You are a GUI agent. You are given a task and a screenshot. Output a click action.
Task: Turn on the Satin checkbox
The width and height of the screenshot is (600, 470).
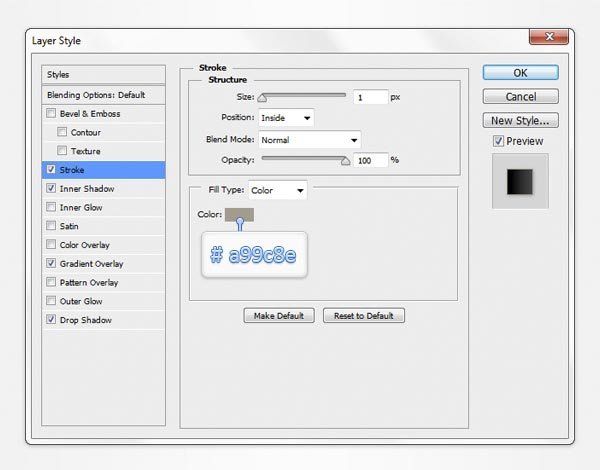pyautogui.click(x=51, y=226)
